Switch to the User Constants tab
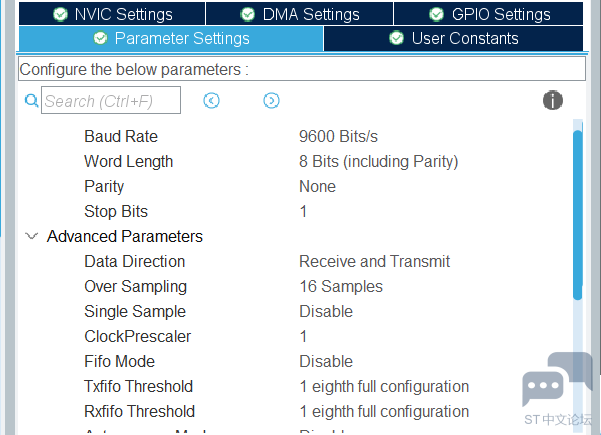This screenshot has width=601, height=435. 453,38
